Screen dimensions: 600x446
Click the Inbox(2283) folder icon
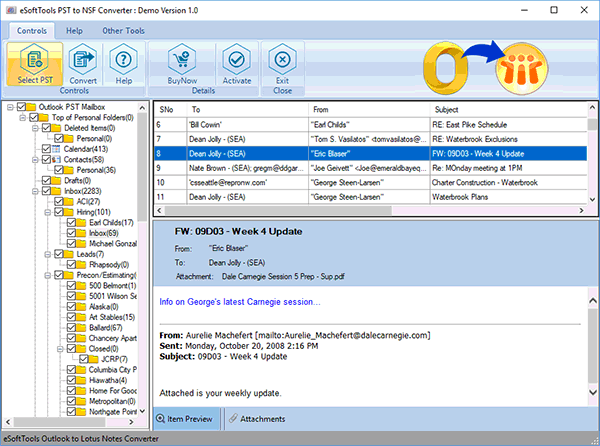56,191
